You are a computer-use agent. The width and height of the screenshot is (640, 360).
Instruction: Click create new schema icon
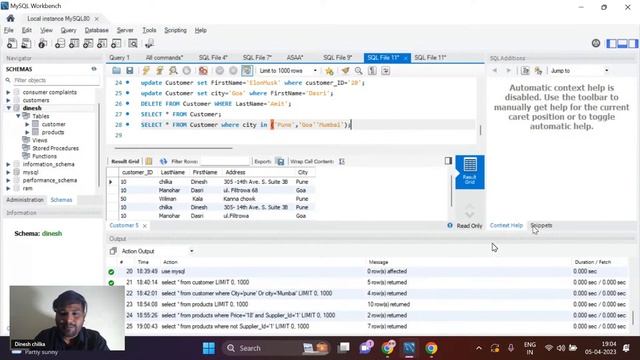click(60, 43)
